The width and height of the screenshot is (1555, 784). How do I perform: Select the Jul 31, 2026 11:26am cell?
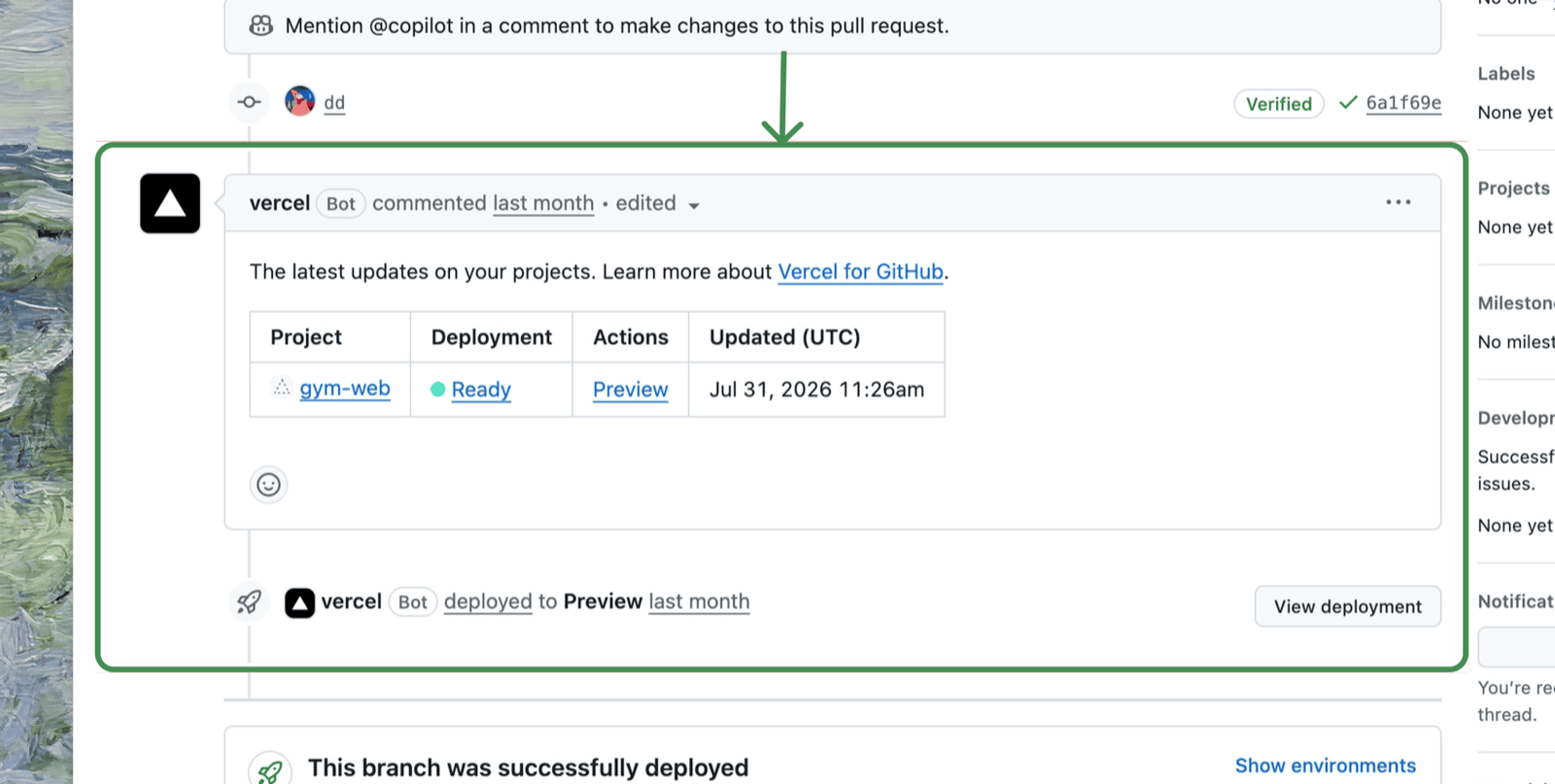click(x=816, y=390)
